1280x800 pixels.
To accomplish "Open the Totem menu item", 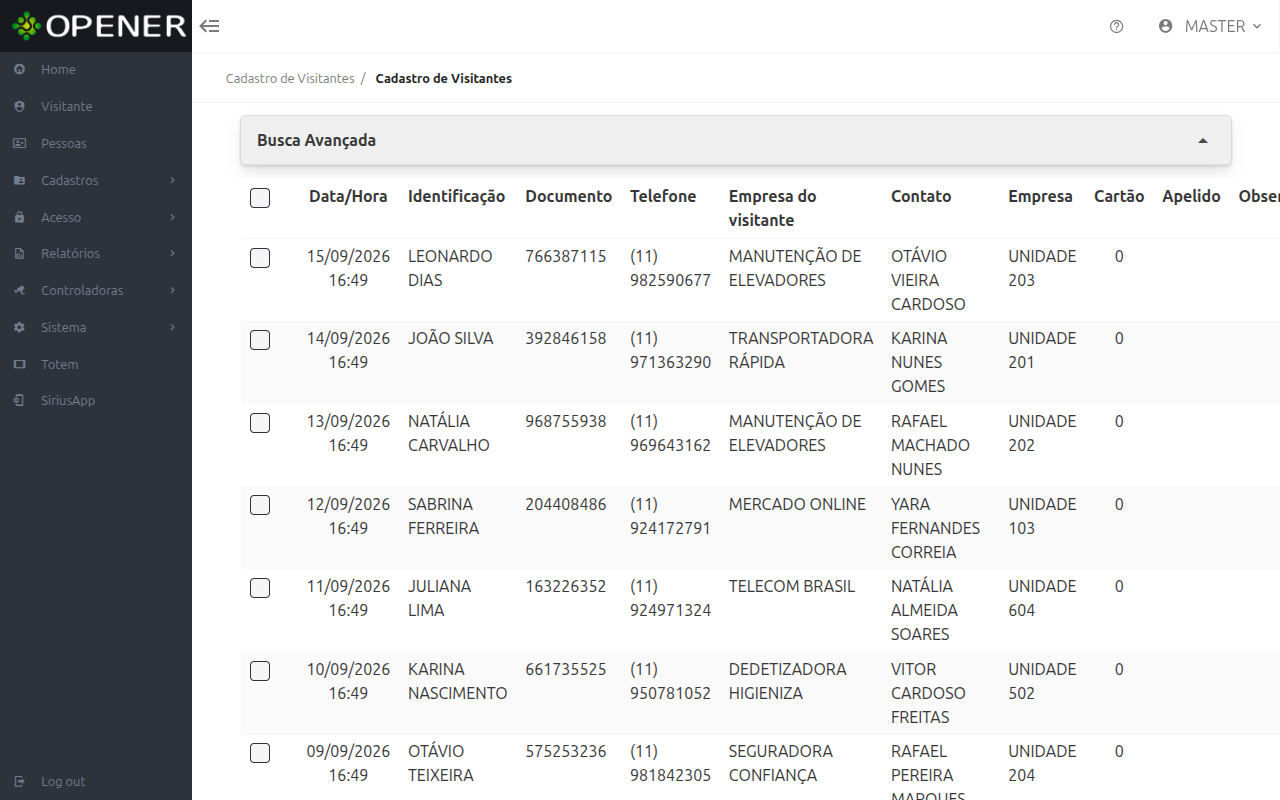I will click(96, 364).
